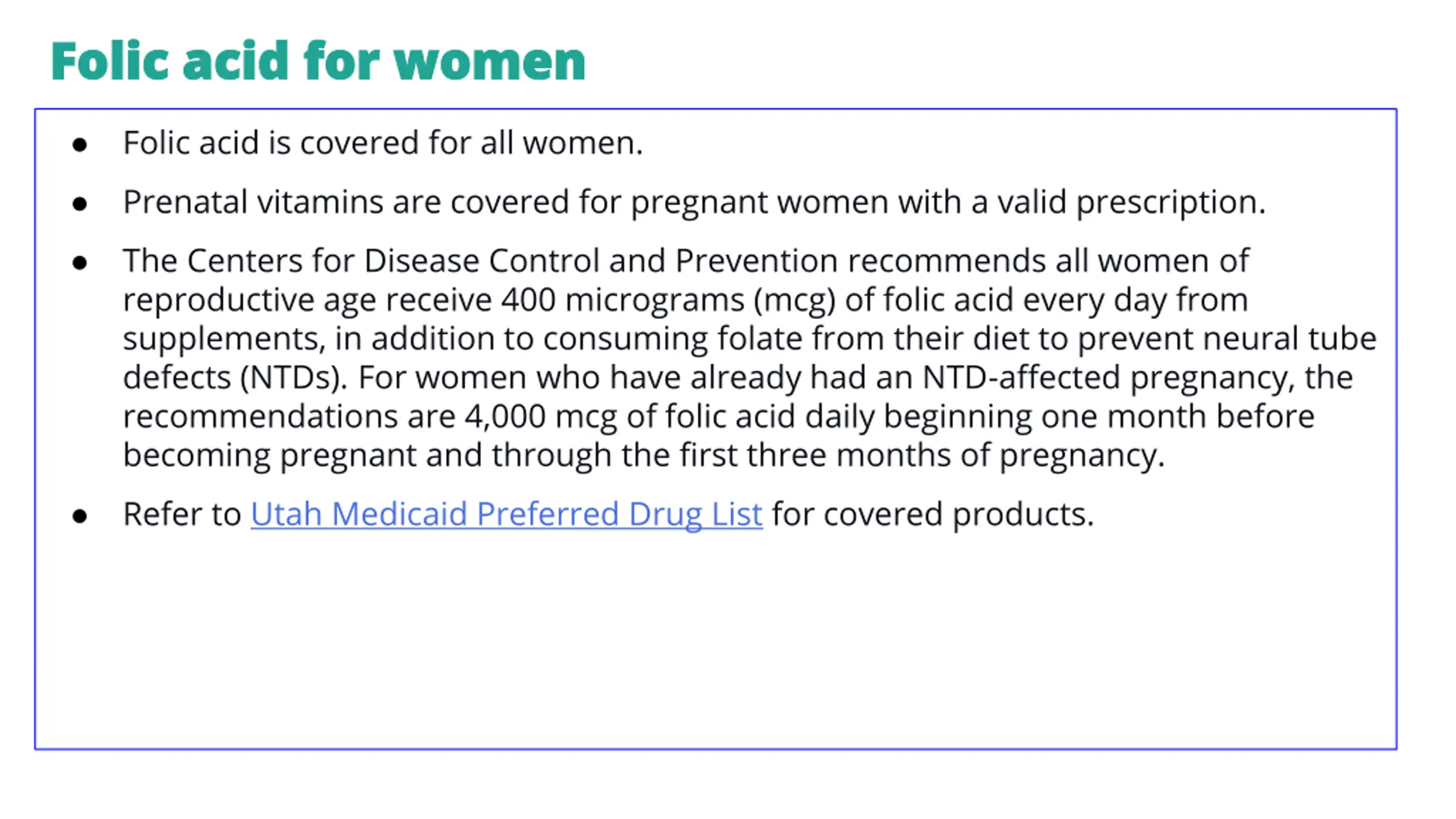Click 'for covered products.' text after link
The height and width of the screenshot is (819, 1456).
pos(933,514)
